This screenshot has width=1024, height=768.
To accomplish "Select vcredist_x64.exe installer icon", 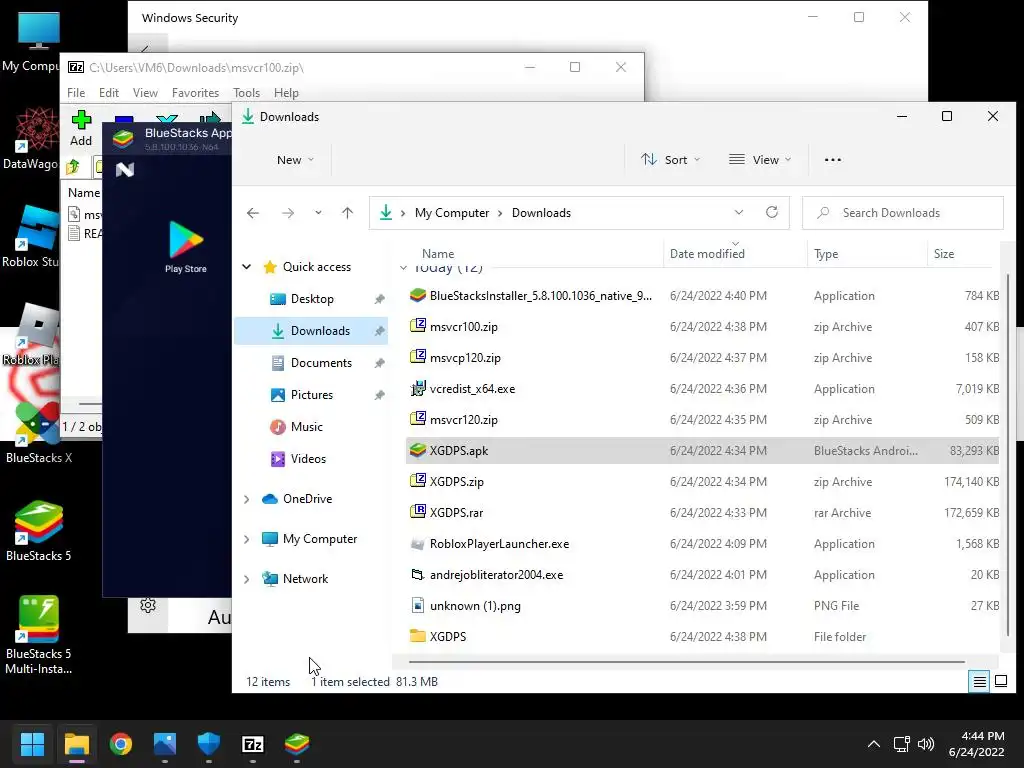I will pos(417,389).
